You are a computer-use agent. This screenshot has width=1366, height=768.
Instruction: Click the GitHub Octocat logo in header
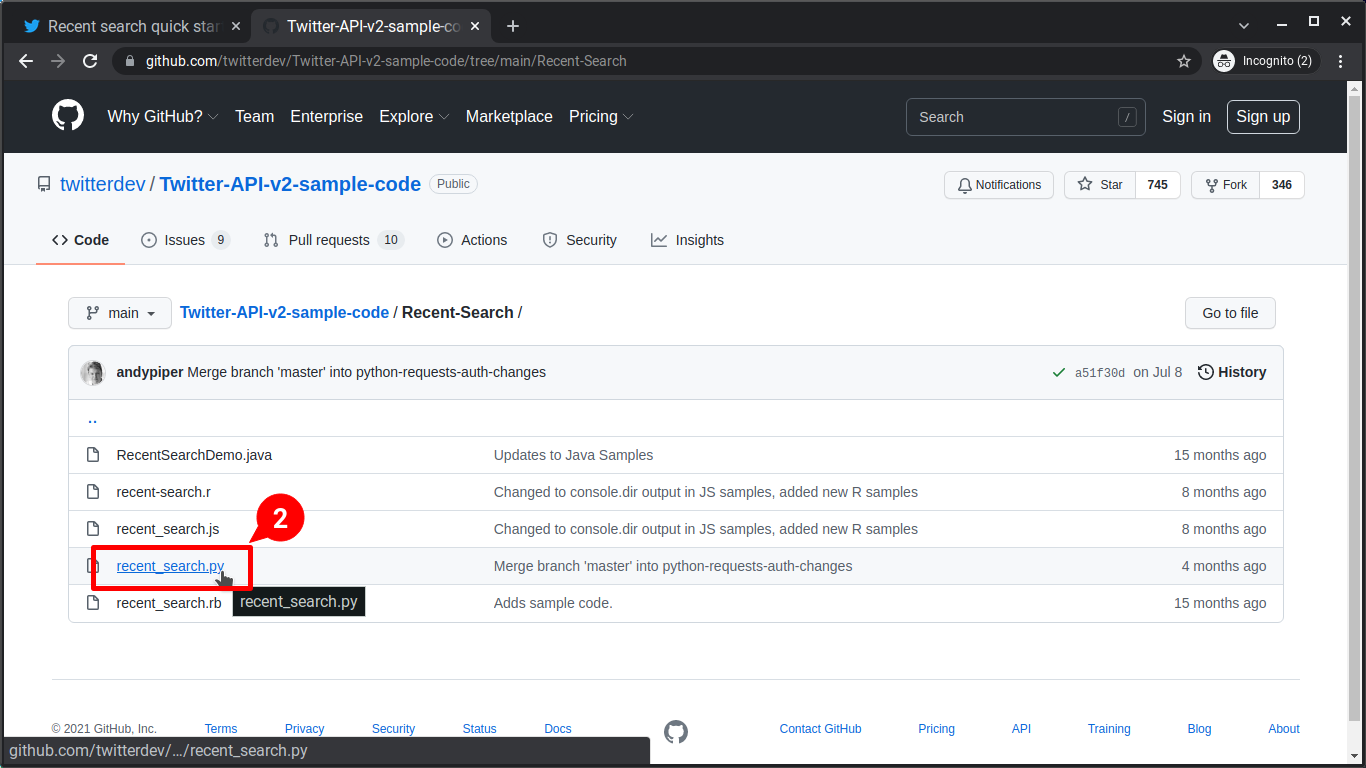[x=68, y=116]
